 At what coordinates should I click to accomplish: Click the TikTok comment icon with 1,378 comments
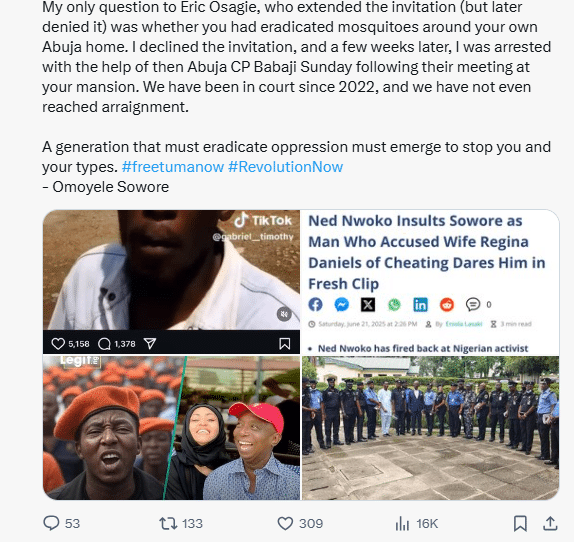click(x=104, y=344)
